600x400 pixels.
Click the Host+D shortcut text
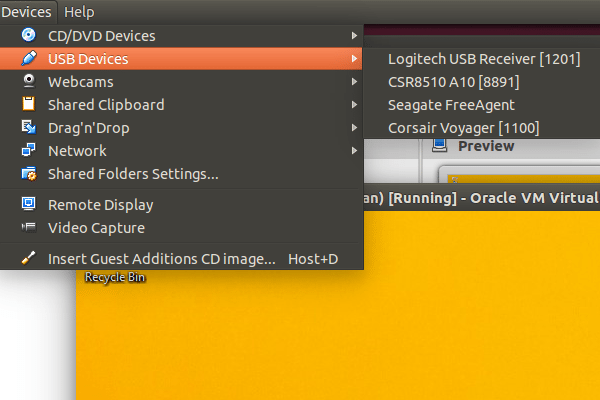pyautogui.click(x=313, y=259)
